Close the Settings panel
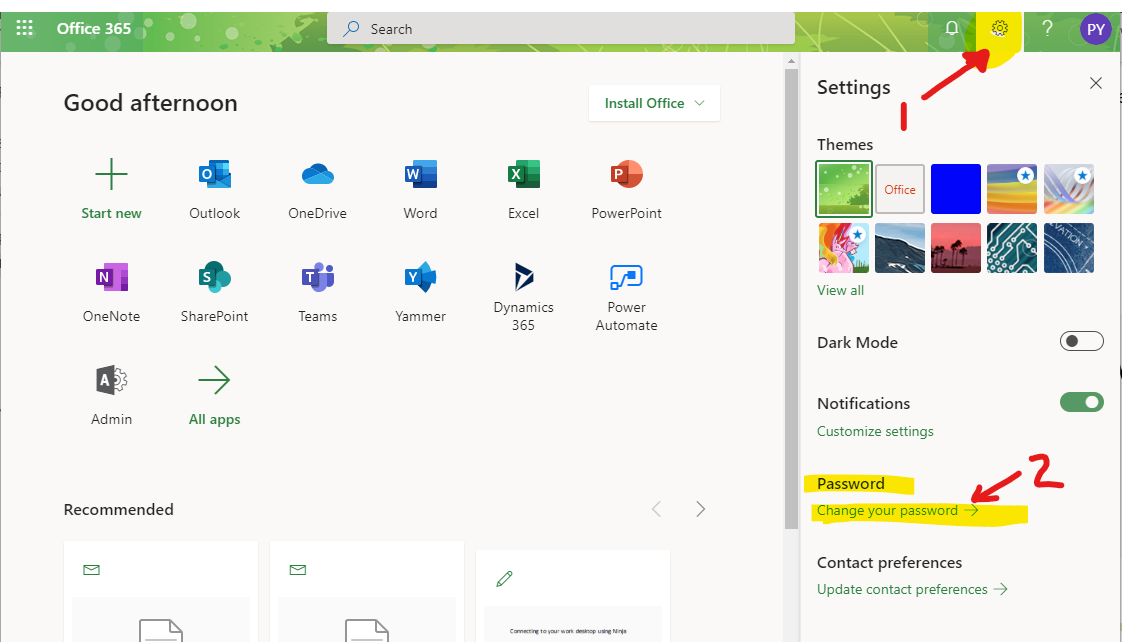 point(1096,83)
